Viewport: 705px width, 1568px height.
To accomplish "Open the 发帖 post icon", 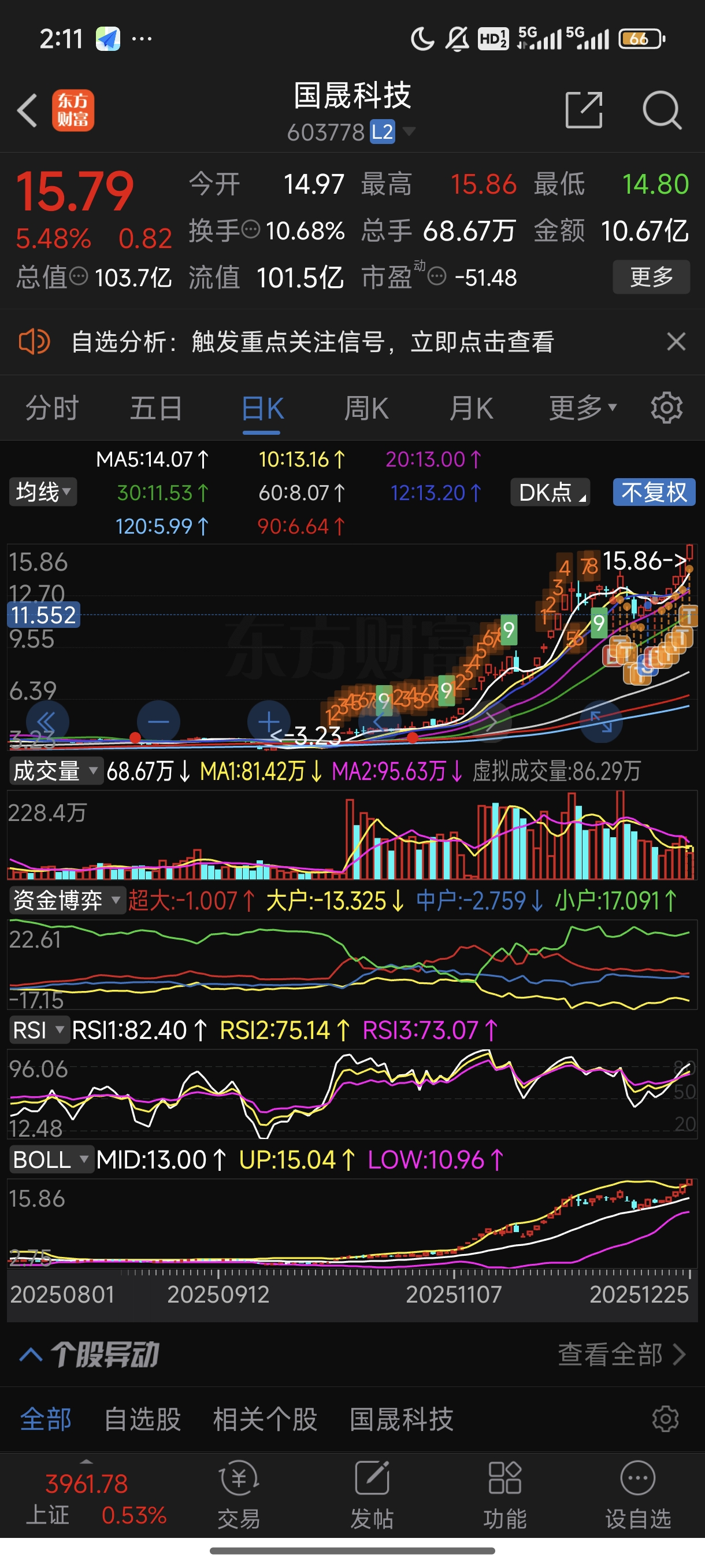I will (372, 1495).
